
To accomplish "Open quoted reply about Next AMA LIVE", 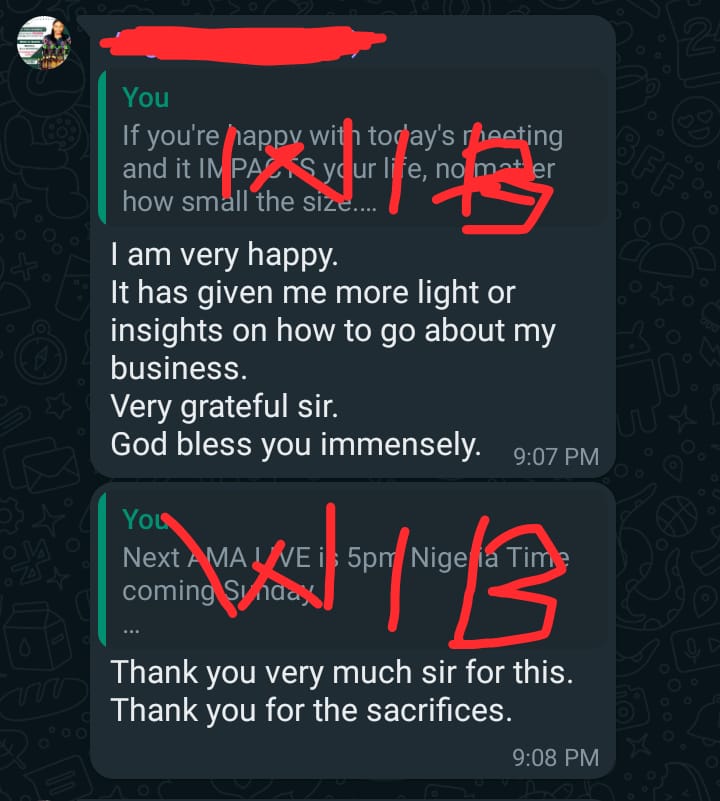I will click(x=355, y=570).
